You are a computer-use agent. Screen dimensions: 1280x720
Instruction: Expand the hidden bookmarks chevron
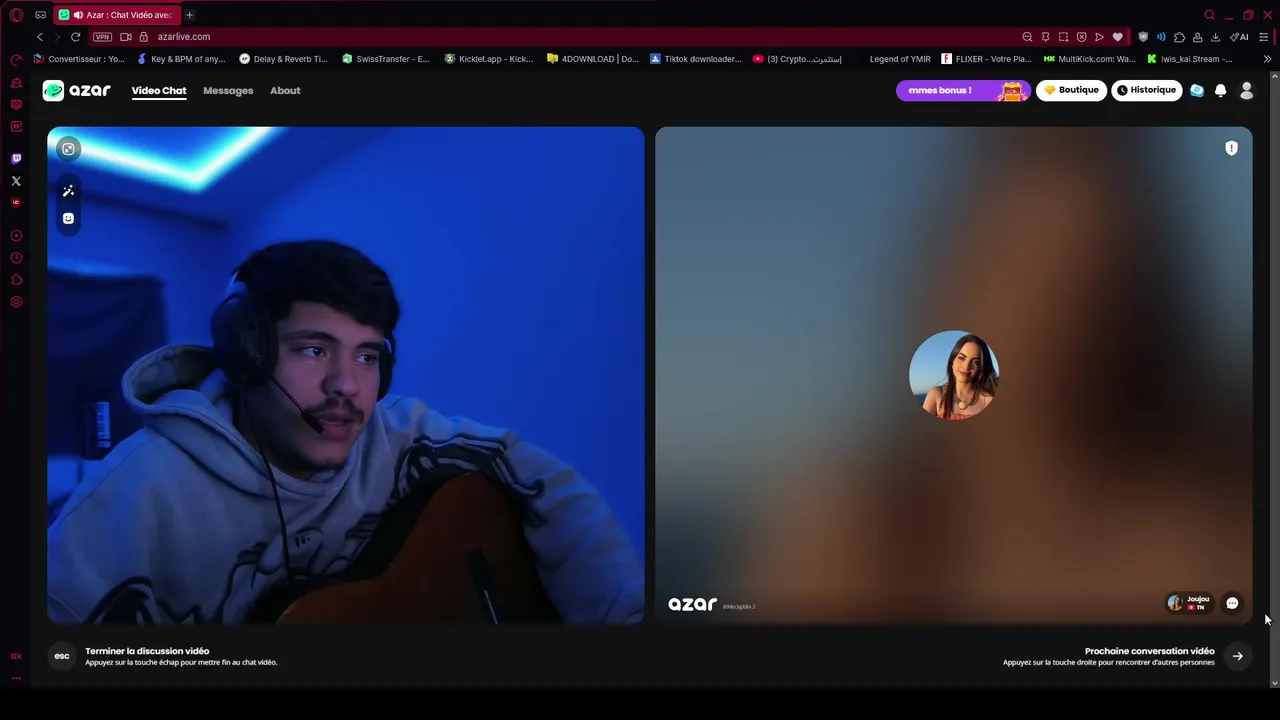point(1267,59)
